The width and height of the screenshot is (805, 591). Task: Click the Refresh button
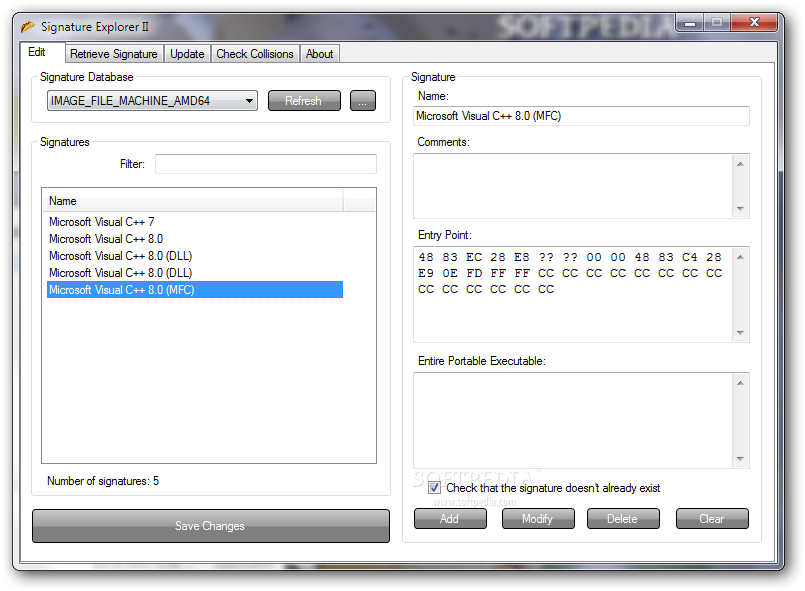304,101
